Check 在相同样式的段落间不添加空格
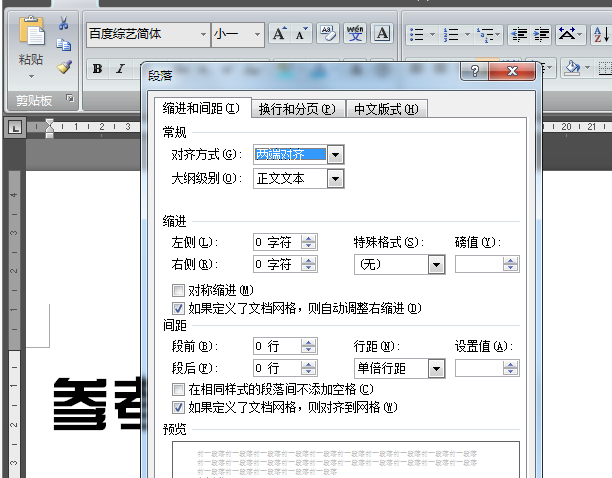The width and height of the screenshot is (612, 478). [x=178, y=389]
